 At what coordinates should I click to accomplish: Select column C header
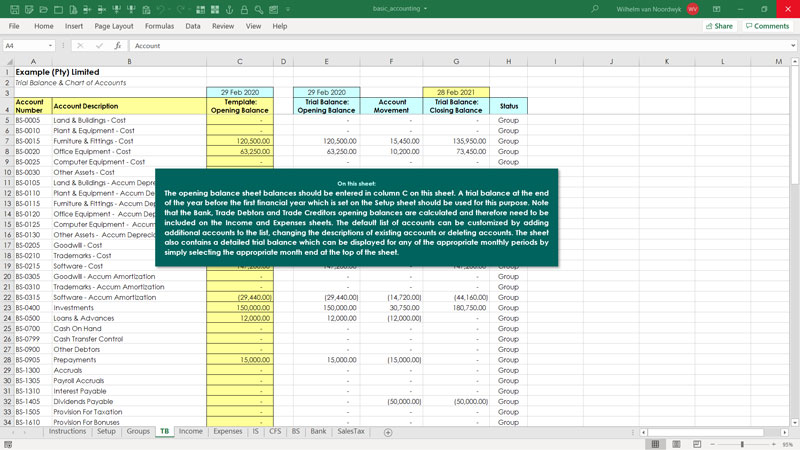tap(240, 61)
